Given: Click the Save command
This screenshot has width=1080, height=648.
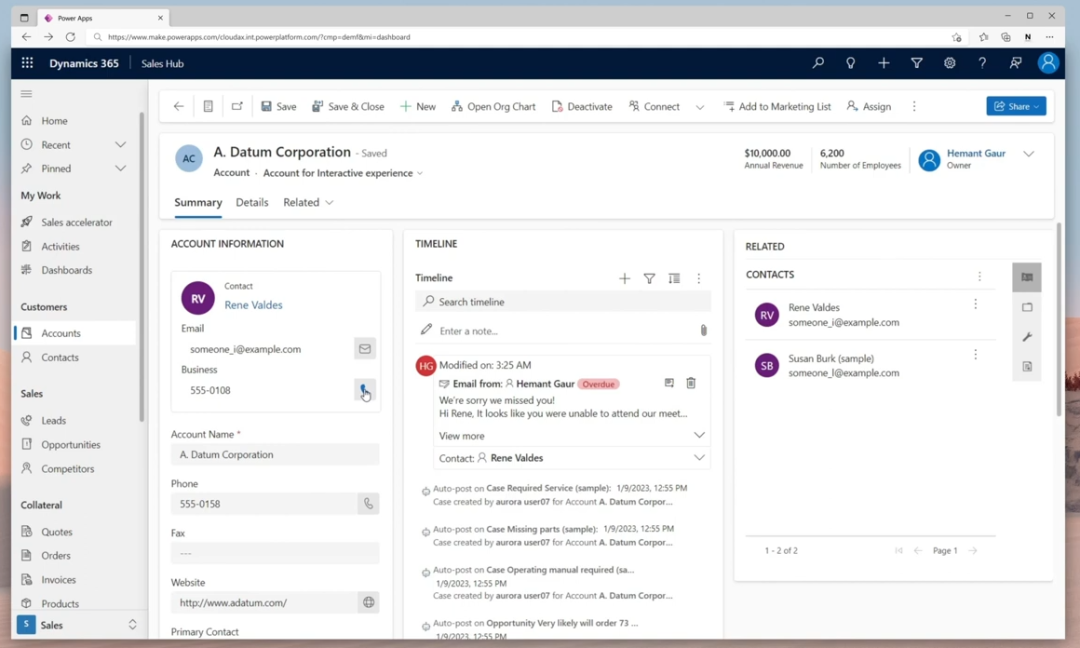Looking at the screenshot, I should 278,106.
